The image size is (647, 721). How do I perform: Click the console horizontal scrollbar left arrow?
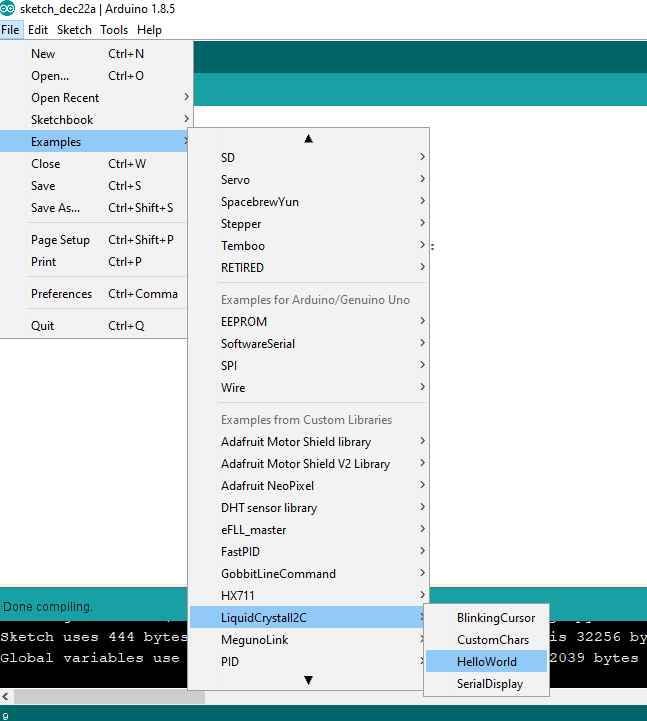click(6, 697)
